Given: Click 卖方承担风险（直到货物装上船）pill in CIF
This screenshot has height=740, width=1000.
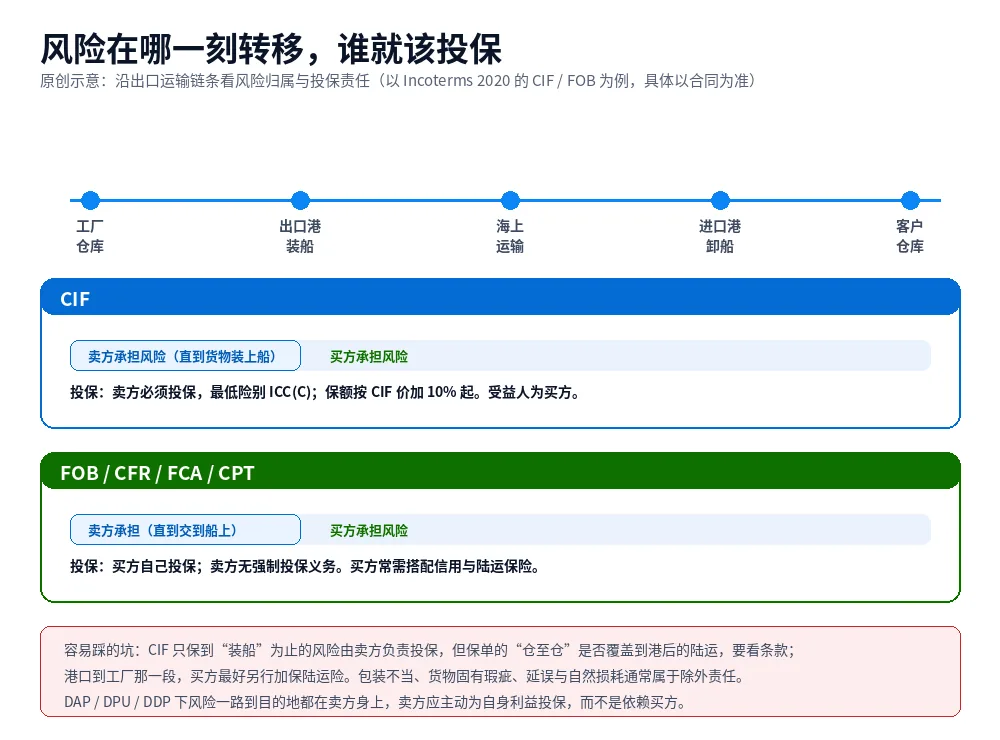Looking at the screenshot, I should 185,356.
